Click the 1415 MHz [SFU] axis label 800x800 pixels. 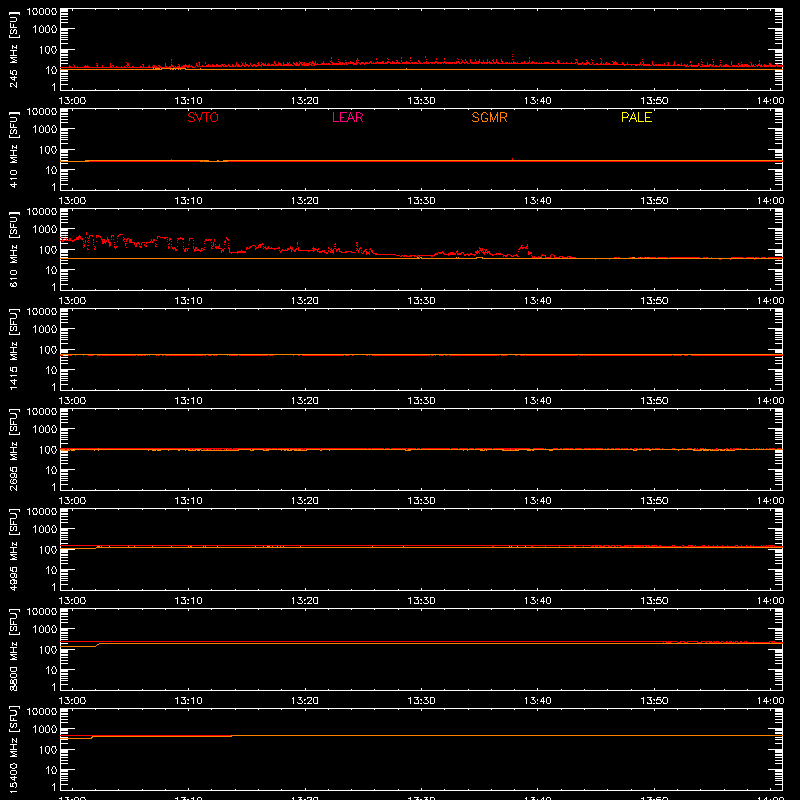point(14,349)
